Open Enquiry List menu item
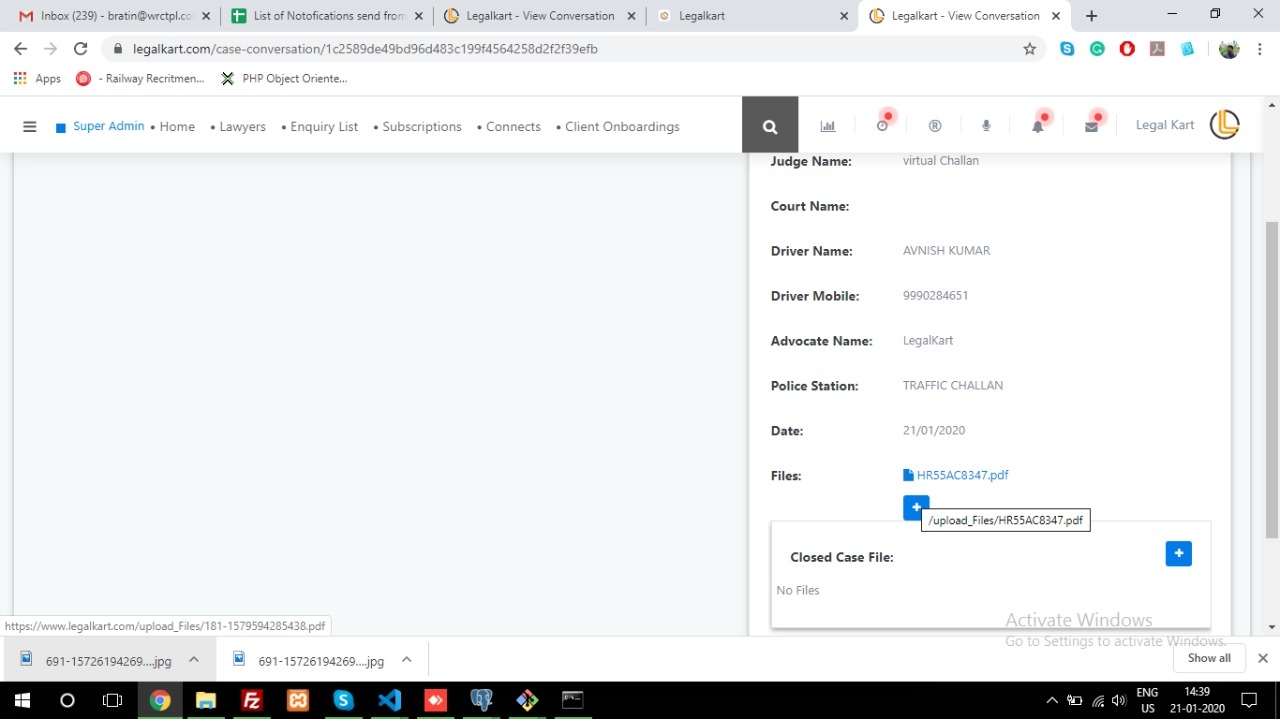1280x719 pixels. 324,127
